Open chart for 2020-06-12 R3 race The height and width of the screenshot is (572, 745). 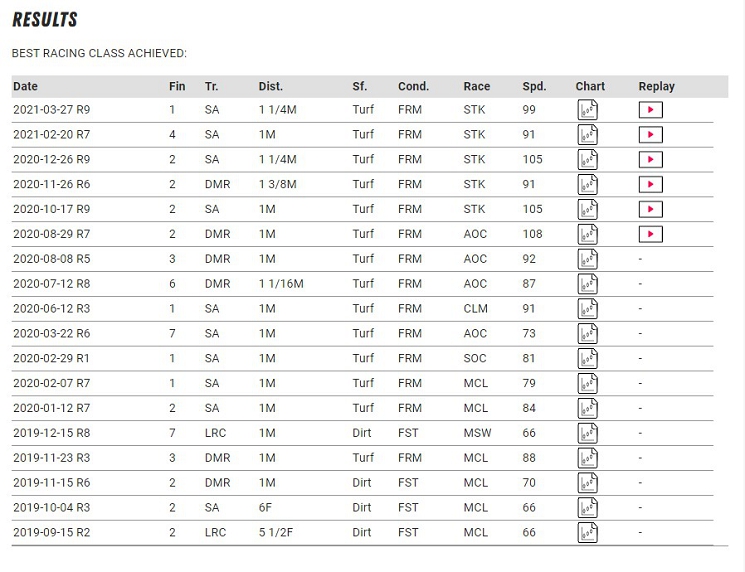pos(587,309)
